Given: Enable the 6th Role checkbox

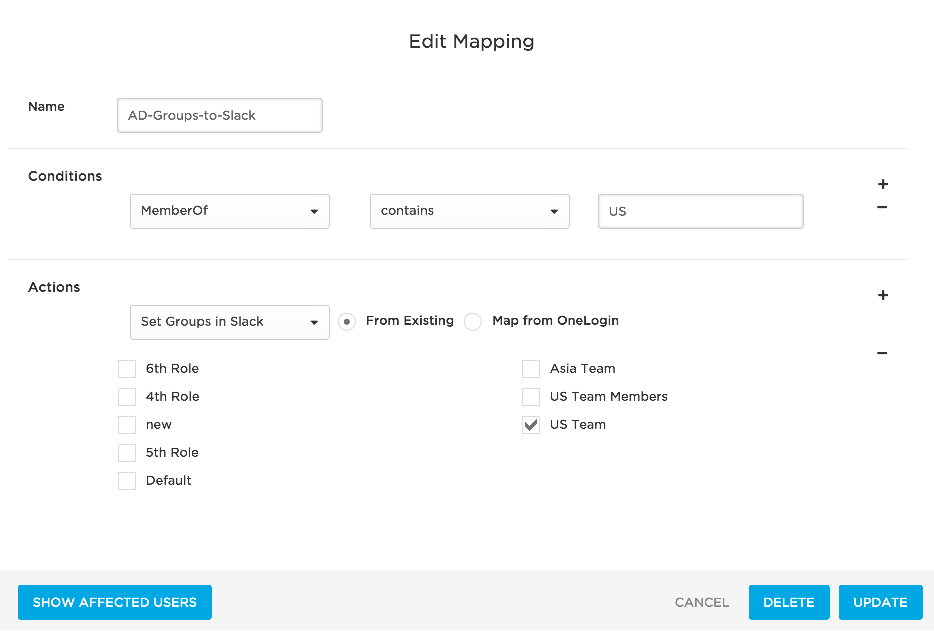Looking at the screenshot, I should coord(127,369).
